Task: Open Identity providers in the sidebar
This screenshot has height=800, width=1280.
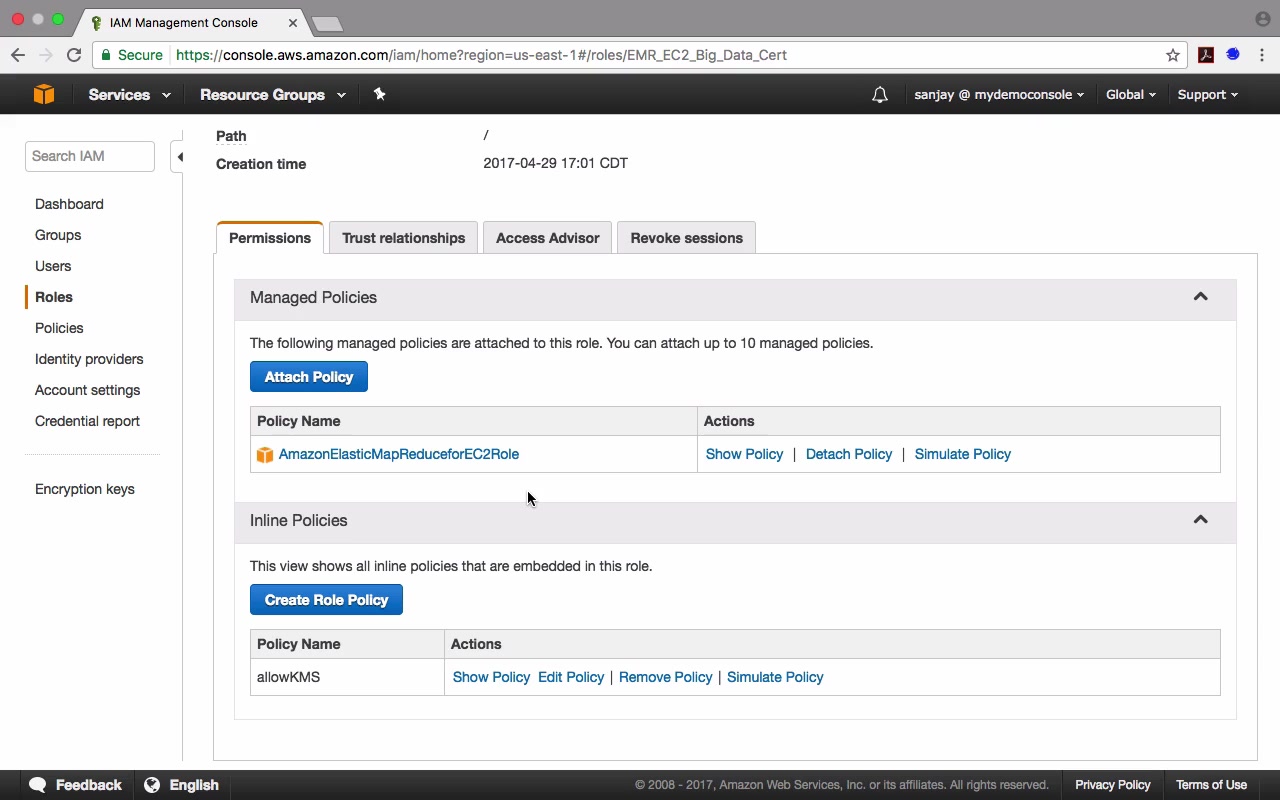Action: (x=89, y=359)
